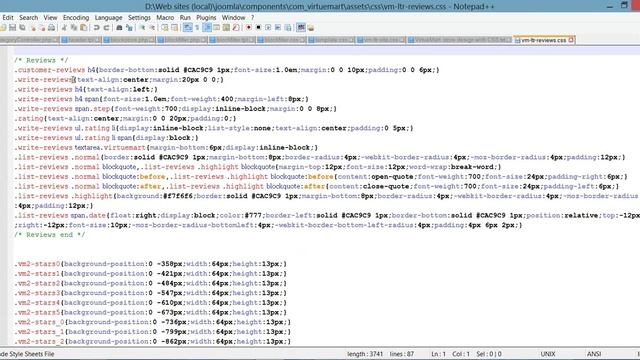Switch to the template.css tab

click(331, 40)
